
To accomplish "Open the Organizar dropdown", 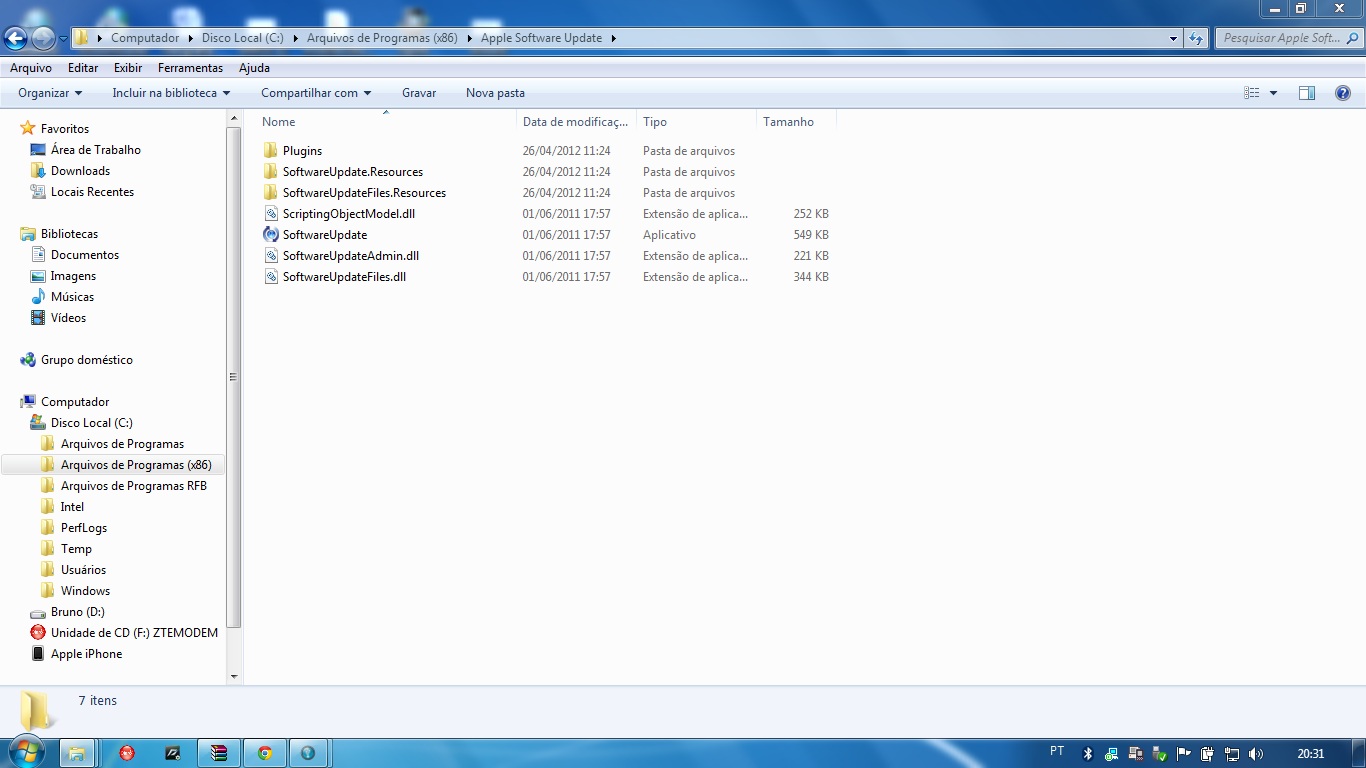I will click(x=50, y=93).
